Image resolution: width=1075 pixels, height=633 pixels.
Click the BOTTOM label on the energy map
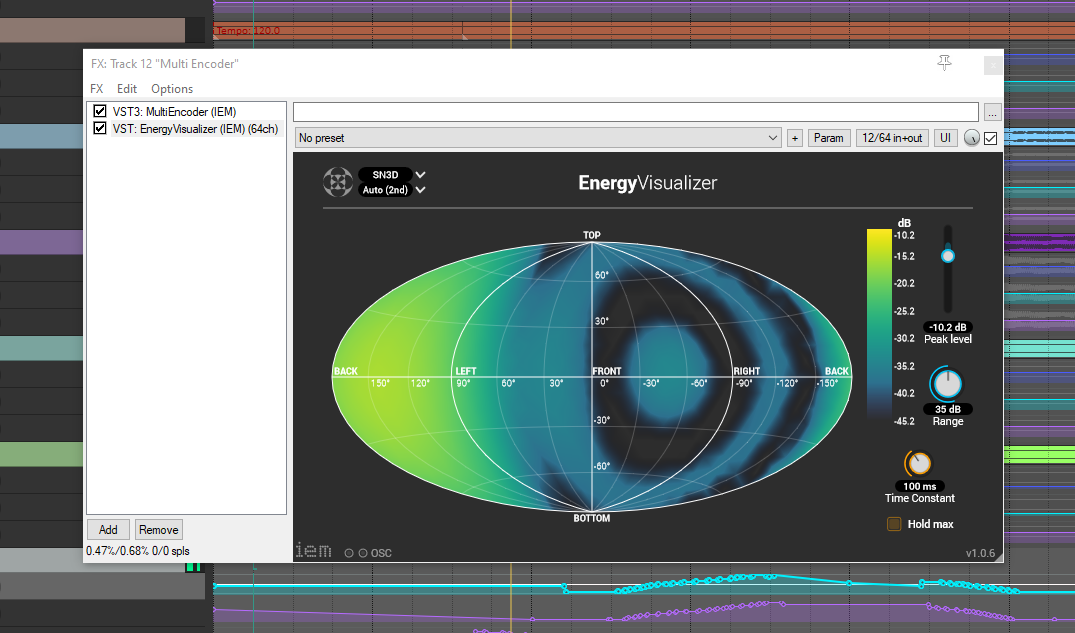coord(592,518)
